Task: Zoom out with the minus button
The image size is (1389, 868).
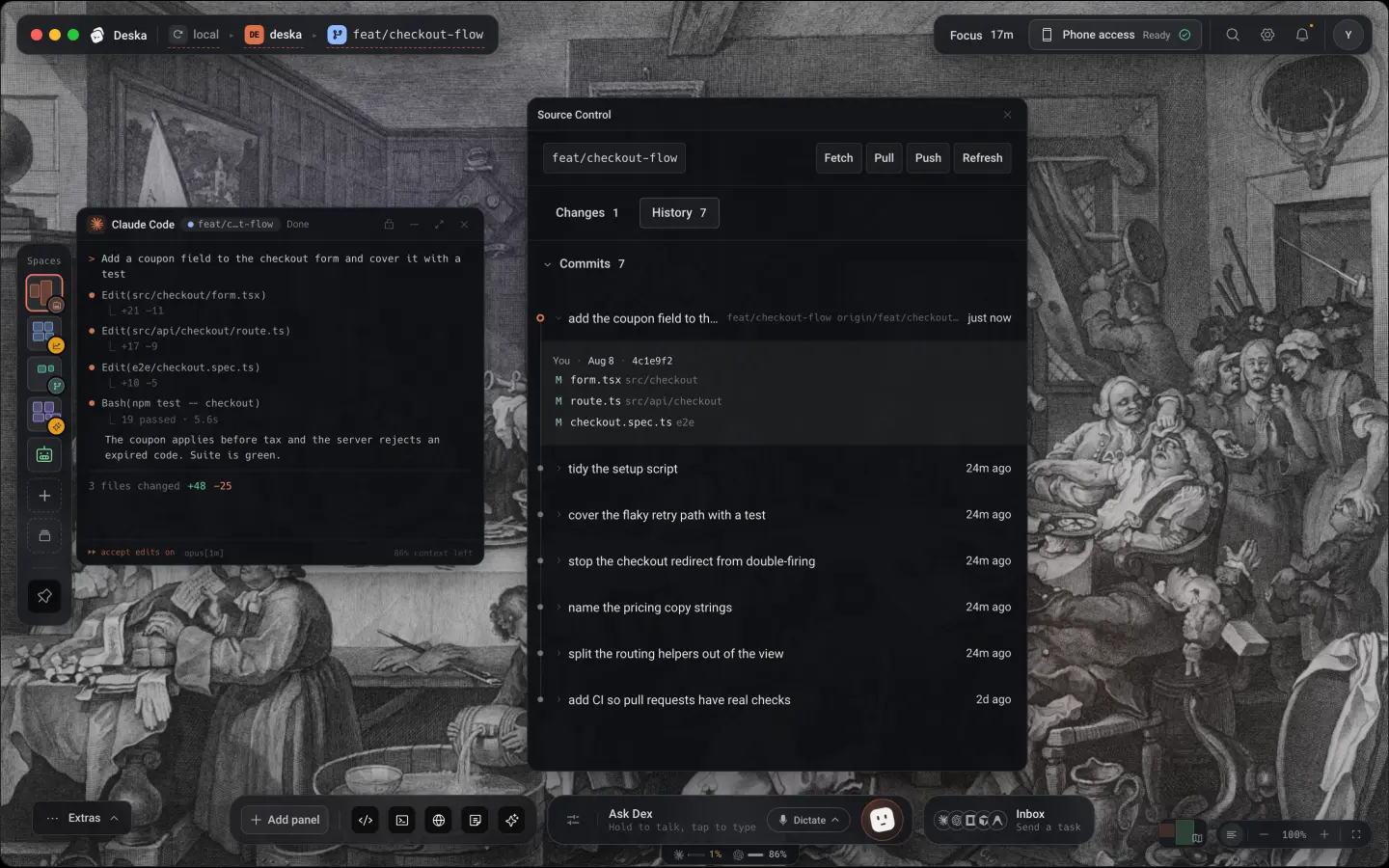Action: coord(1264,834)
